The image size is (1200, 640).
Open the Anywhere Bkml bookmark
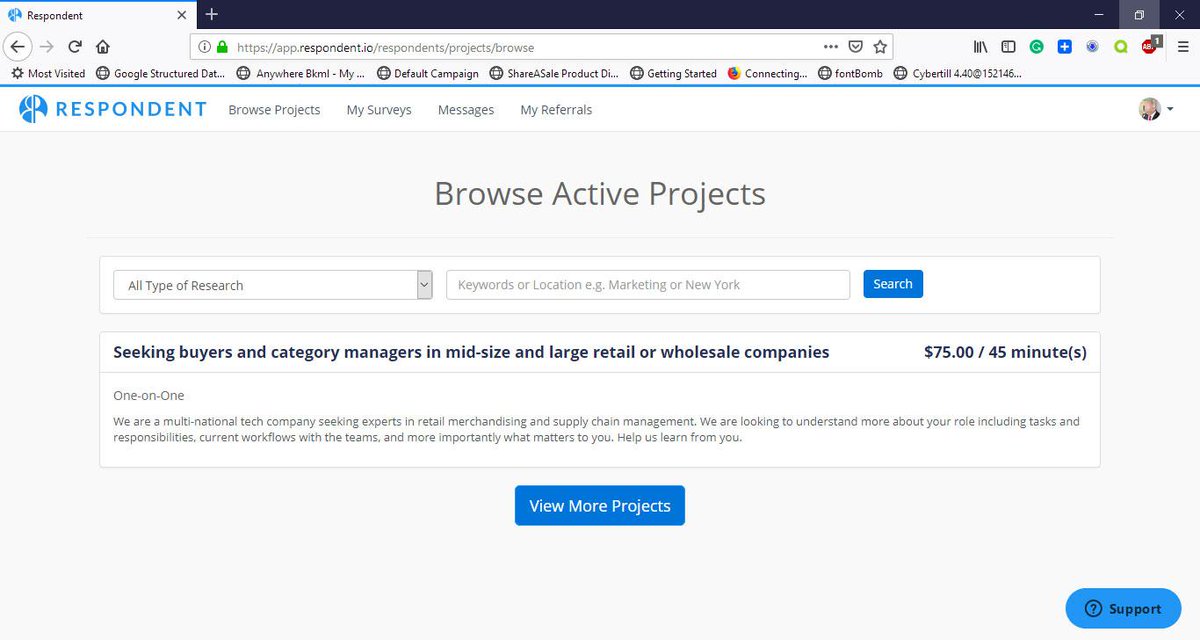(x=301, y=73)
